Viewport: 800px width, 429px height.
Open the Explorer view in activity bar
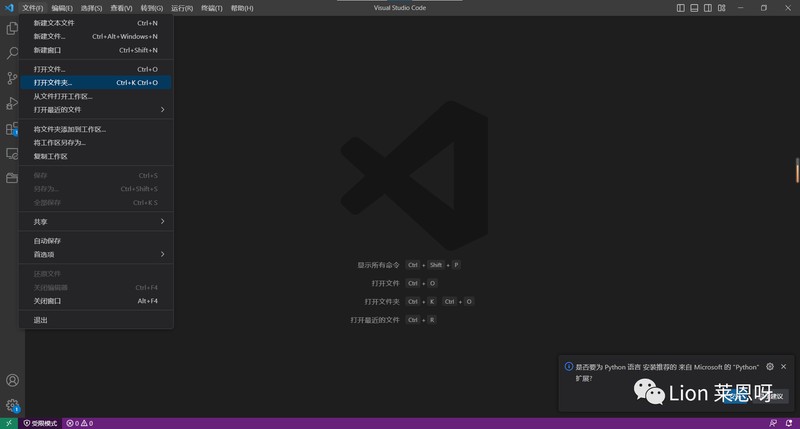click(x=12, y=29)
